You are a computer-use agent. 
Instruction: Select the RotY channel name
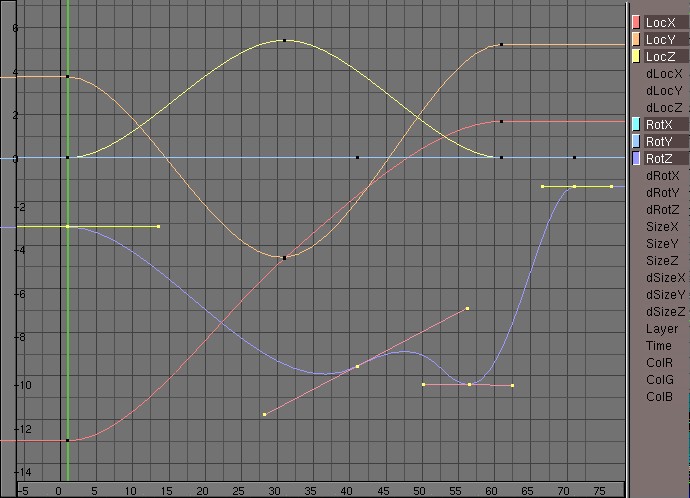(x=660, y=142)
